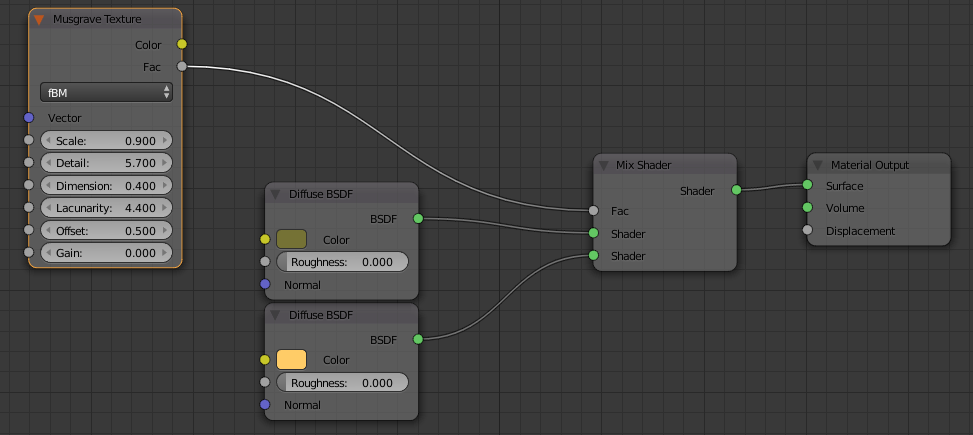This screenshot has width=973, height=435.
Task: Click the Musgrave Color output socket
Action: pyautogui.click(x=182, y=44)
